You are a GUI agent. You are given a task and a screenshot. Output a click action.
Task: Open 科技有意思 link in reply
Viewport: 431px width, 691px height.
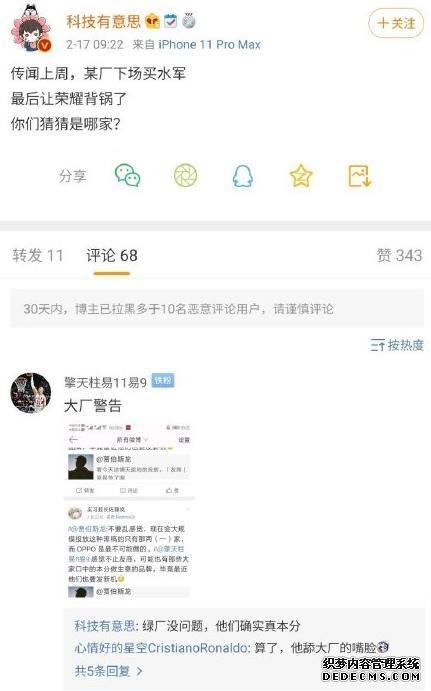pos(104,625)
